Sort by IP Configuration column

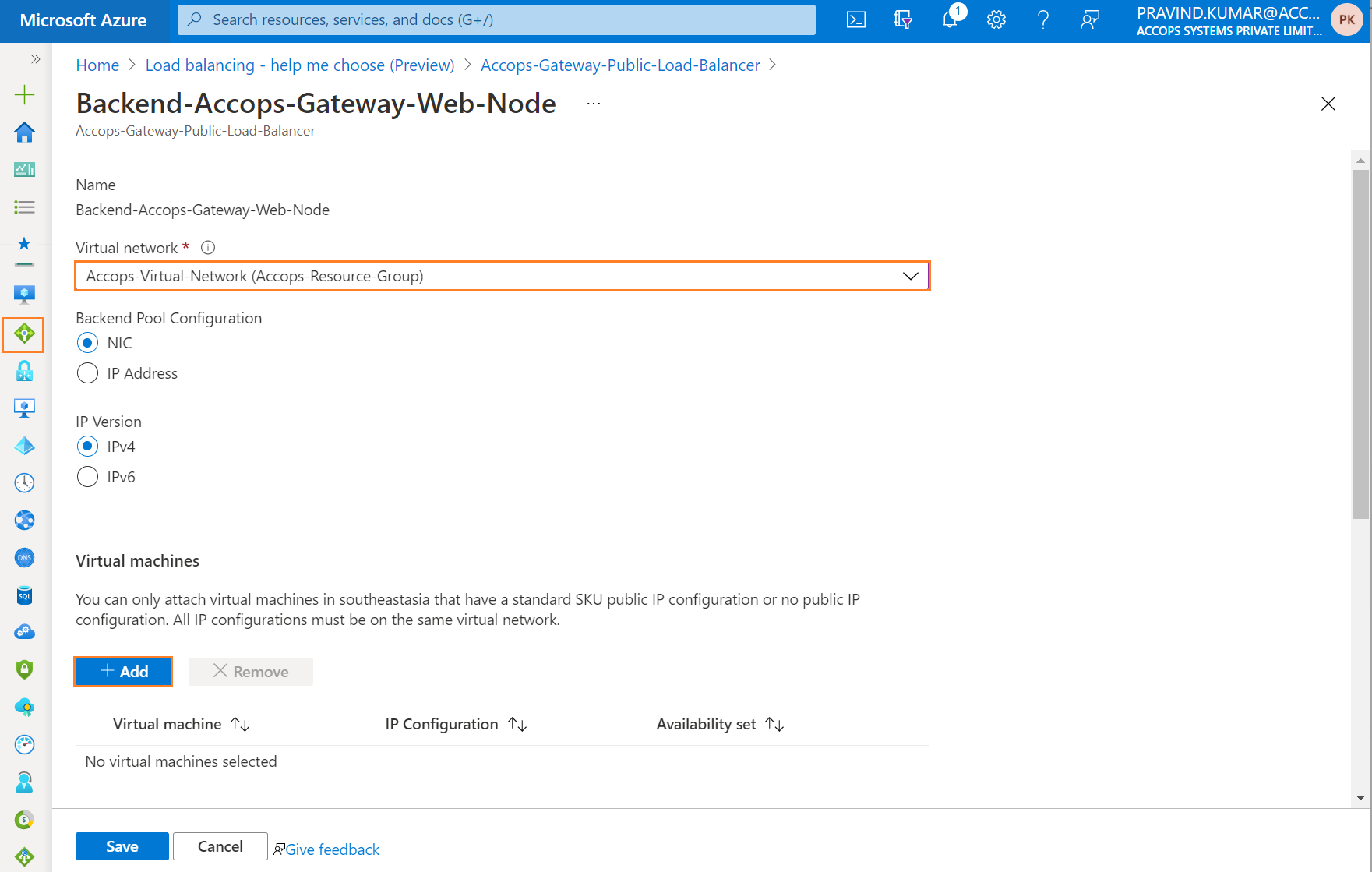pos(456,725)
